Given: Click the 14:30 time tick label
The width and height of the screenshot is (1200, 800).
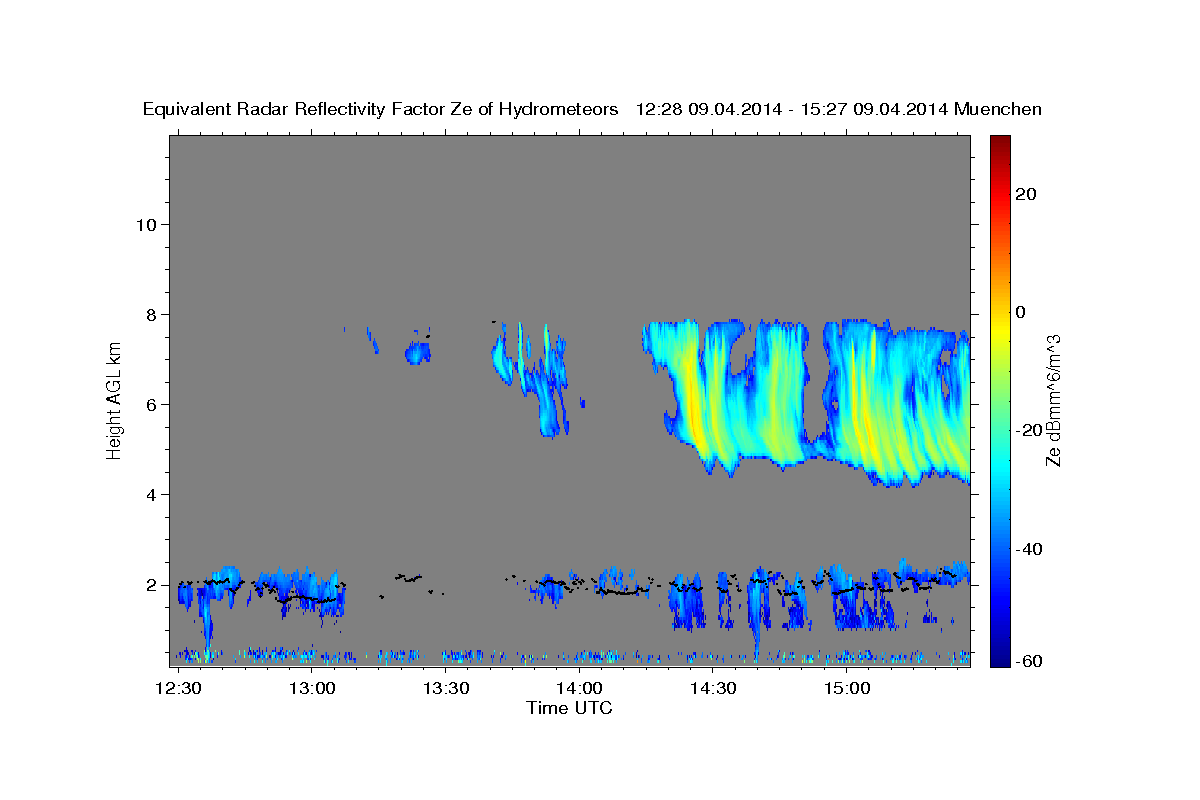Looking at the screenshot, I should tap(713, 689).
